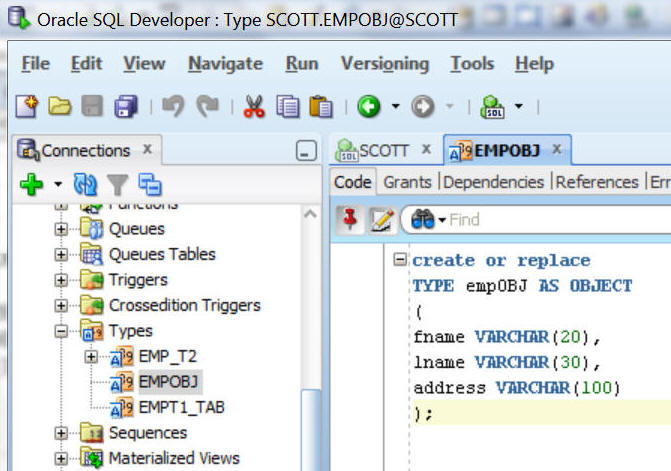
Task: Click the green New Connection plus icon
Action: (31, 184)
